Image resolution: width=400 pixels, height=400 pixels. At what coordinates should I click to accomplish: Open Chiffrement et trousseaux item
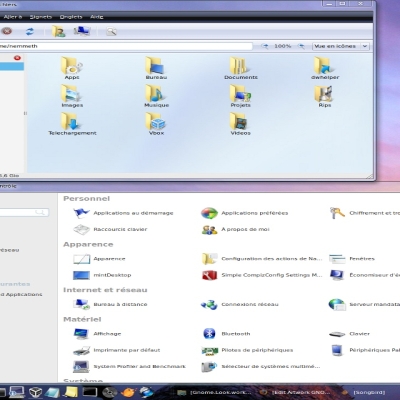364,213
